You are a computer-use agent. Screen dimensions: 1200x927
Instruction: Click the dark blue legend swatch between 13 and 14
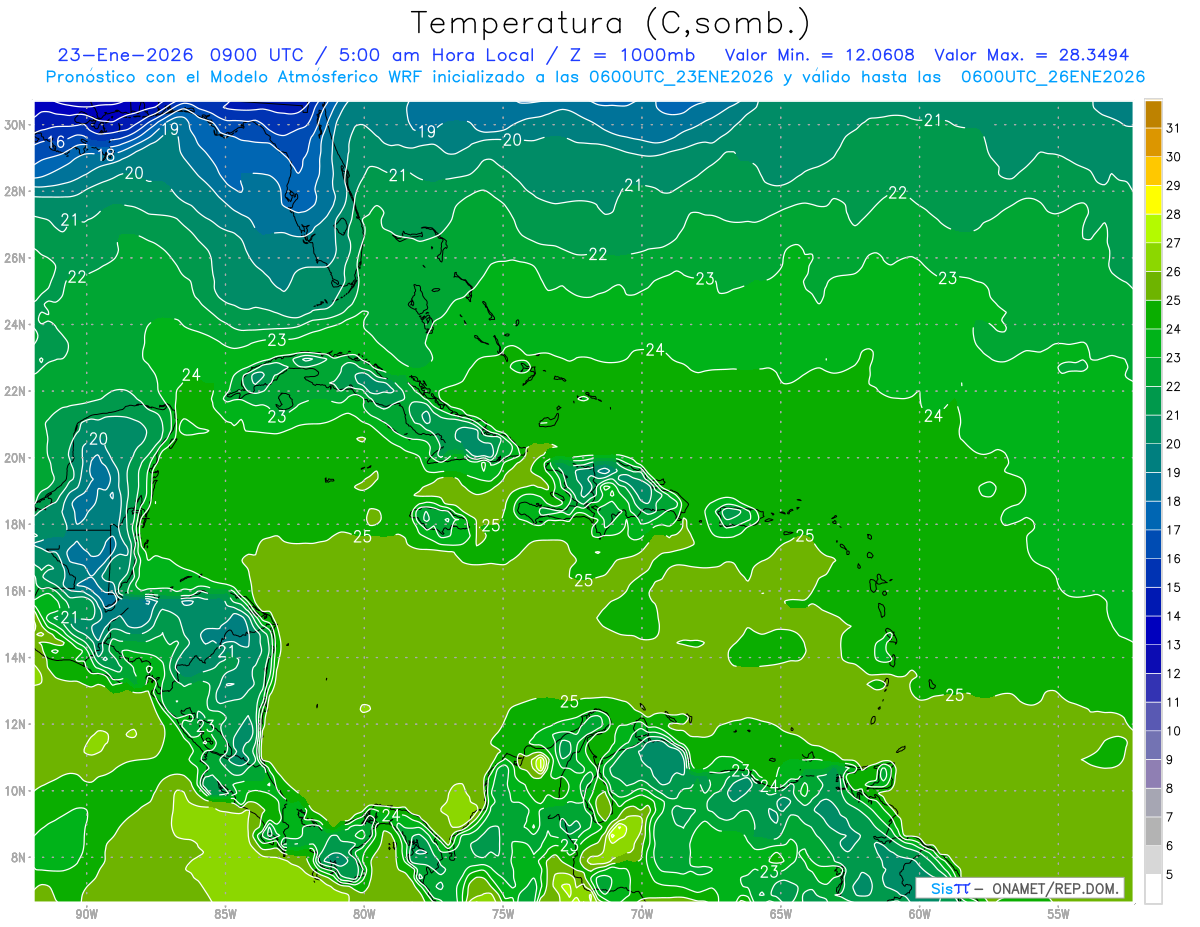click(x=1153, y=630)
